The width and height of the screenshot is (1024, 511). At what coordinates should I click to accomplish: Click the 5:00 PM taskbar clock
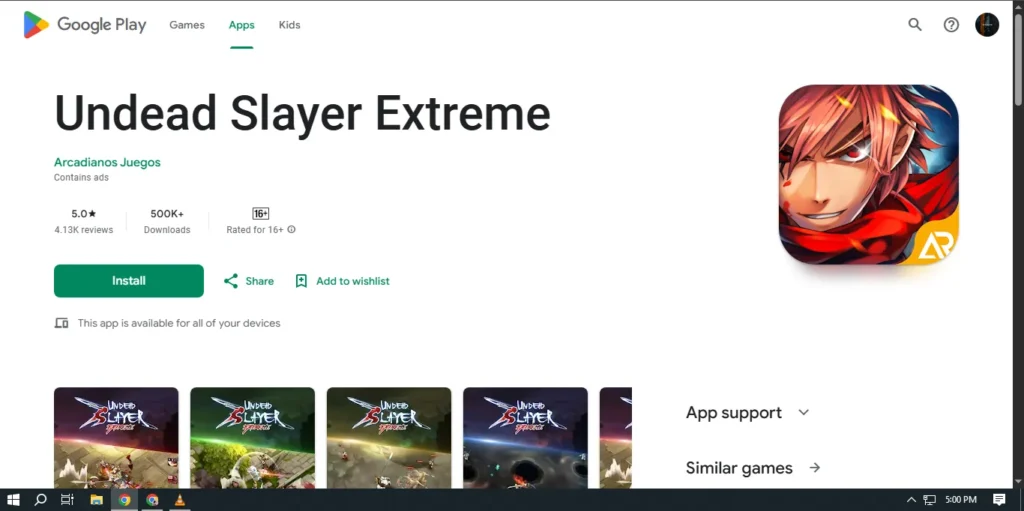961,500
